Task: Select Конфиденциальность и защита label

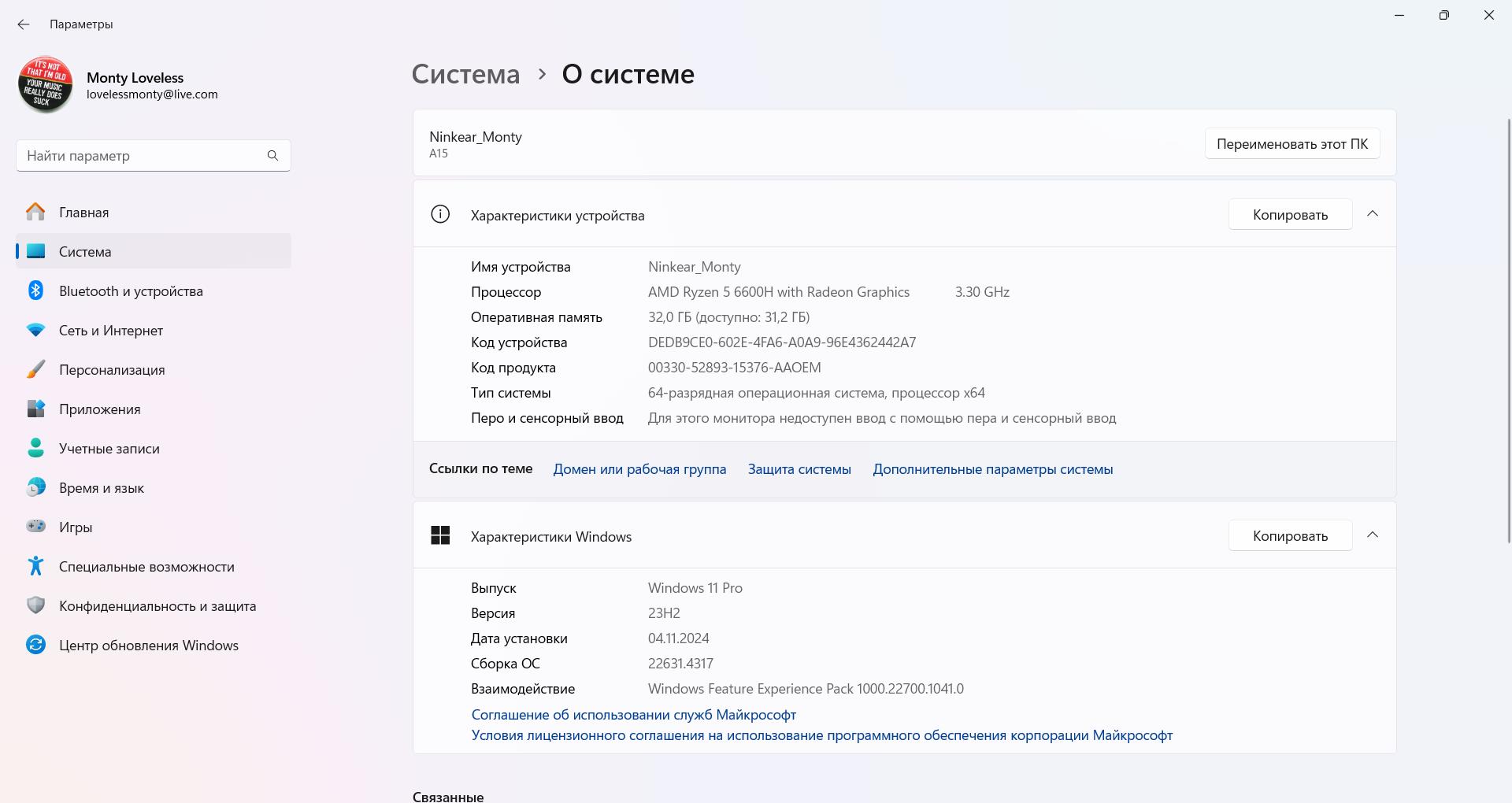Action: [x=157, y=606]
